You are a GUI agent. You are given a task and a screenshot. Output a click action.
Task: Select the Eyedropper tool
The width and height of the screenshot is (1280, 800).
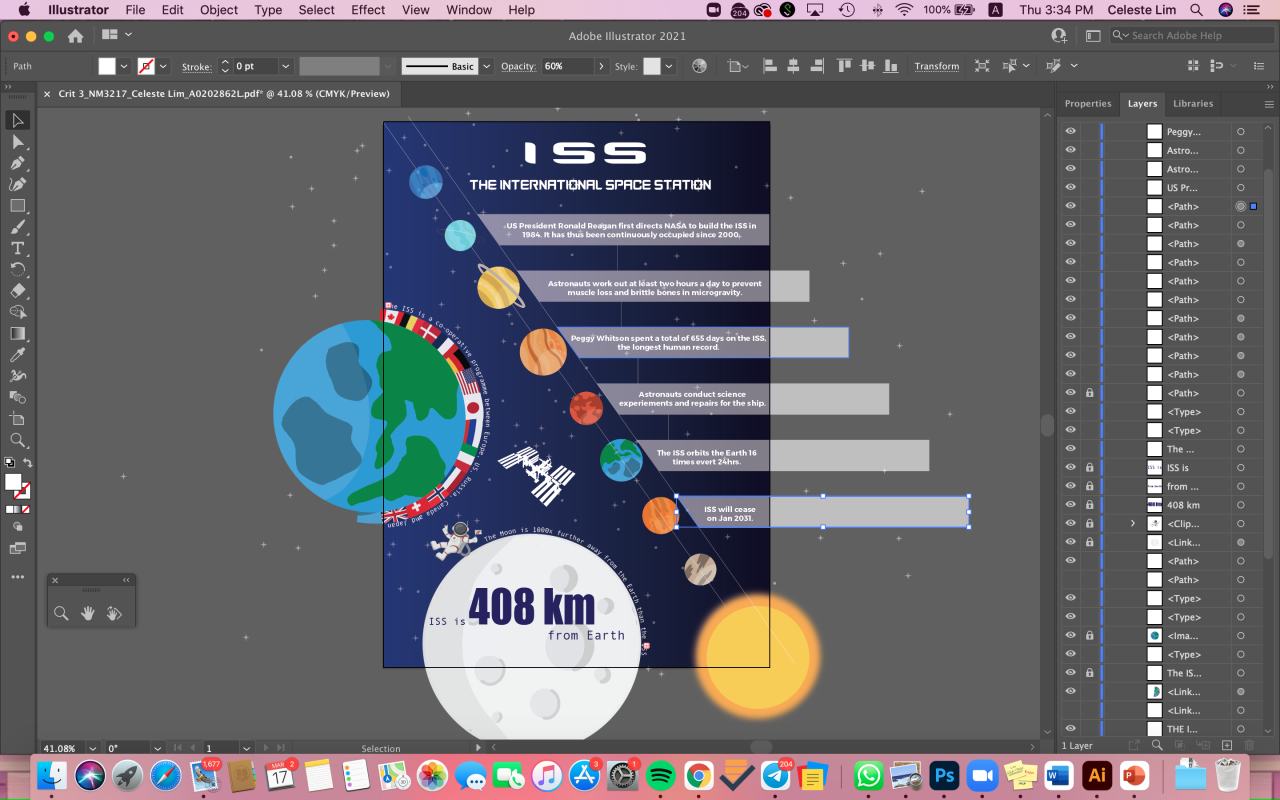pos(18,355)
